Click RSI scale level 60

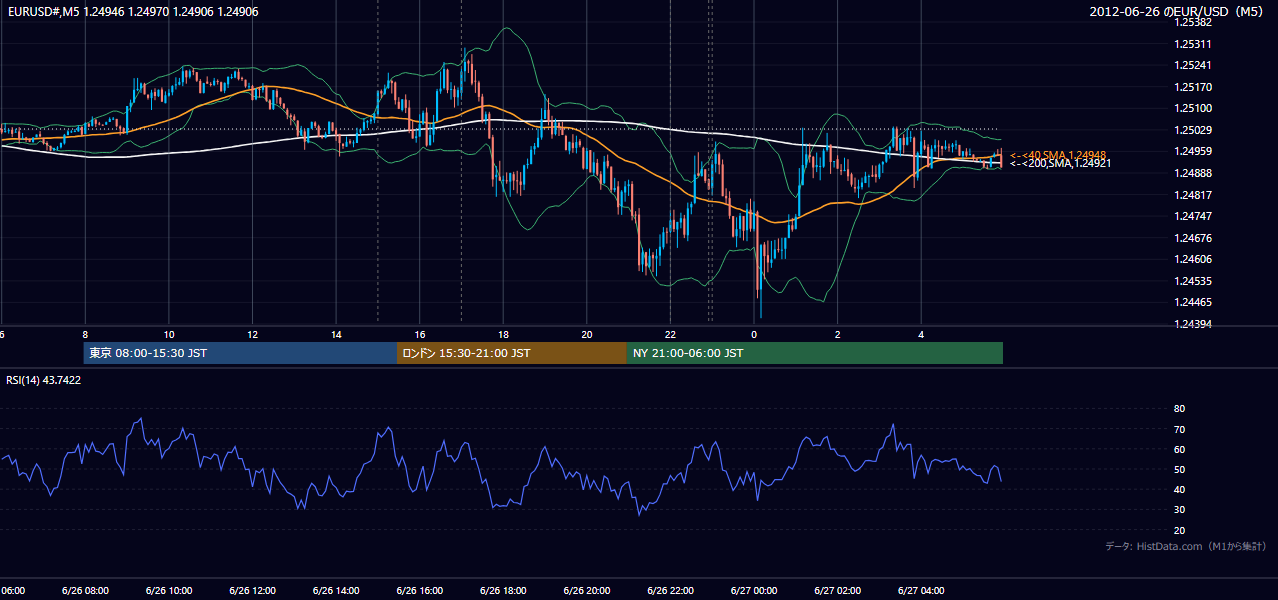[1179, 449]
